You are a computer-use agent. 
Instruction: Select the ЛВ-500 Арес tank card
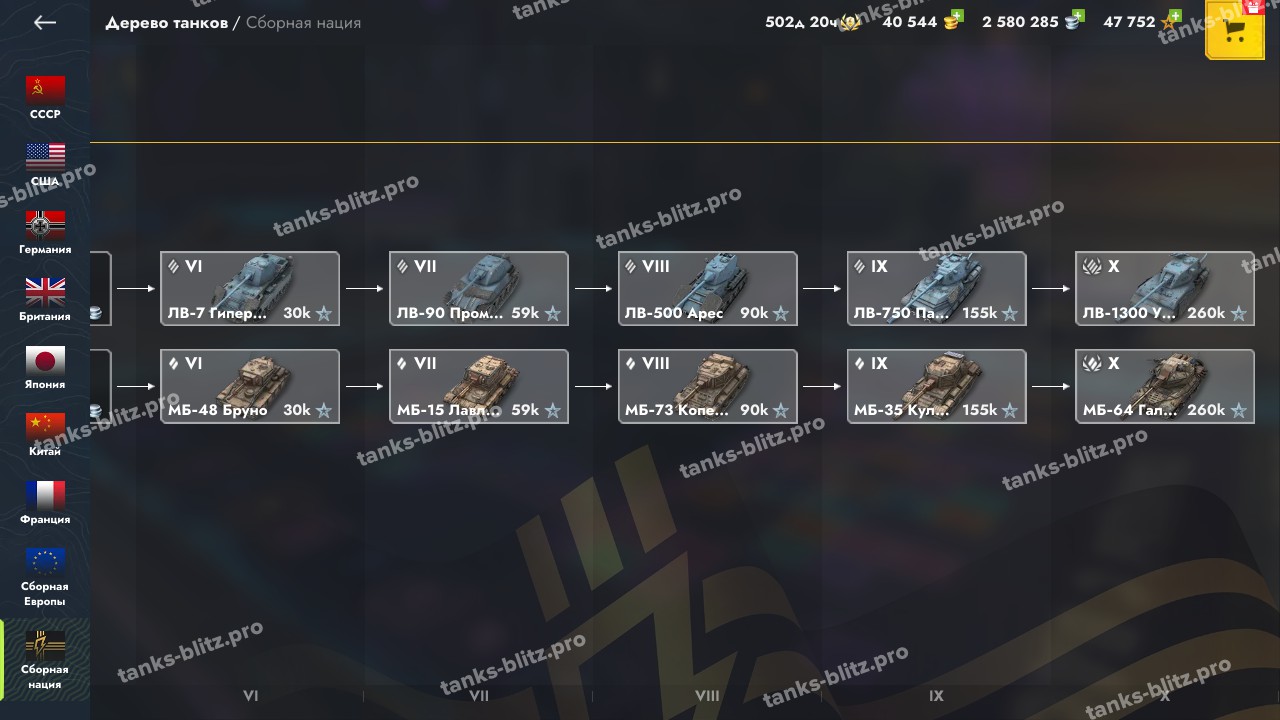pyautogui.click(x=708, y=288)
